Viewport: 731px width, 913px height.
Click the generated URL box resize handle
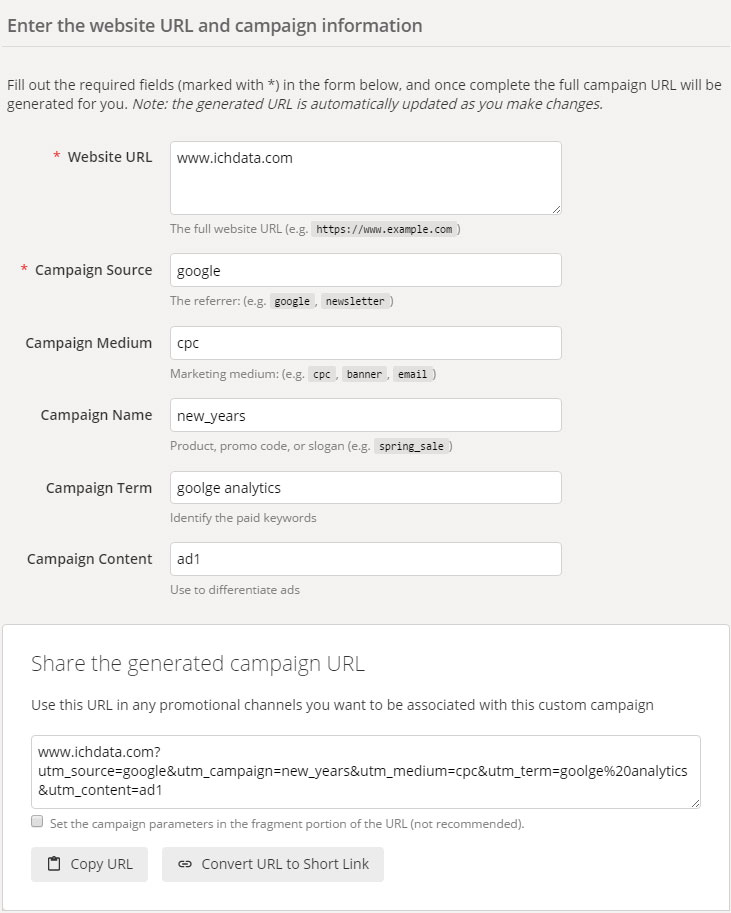[695, 803]
